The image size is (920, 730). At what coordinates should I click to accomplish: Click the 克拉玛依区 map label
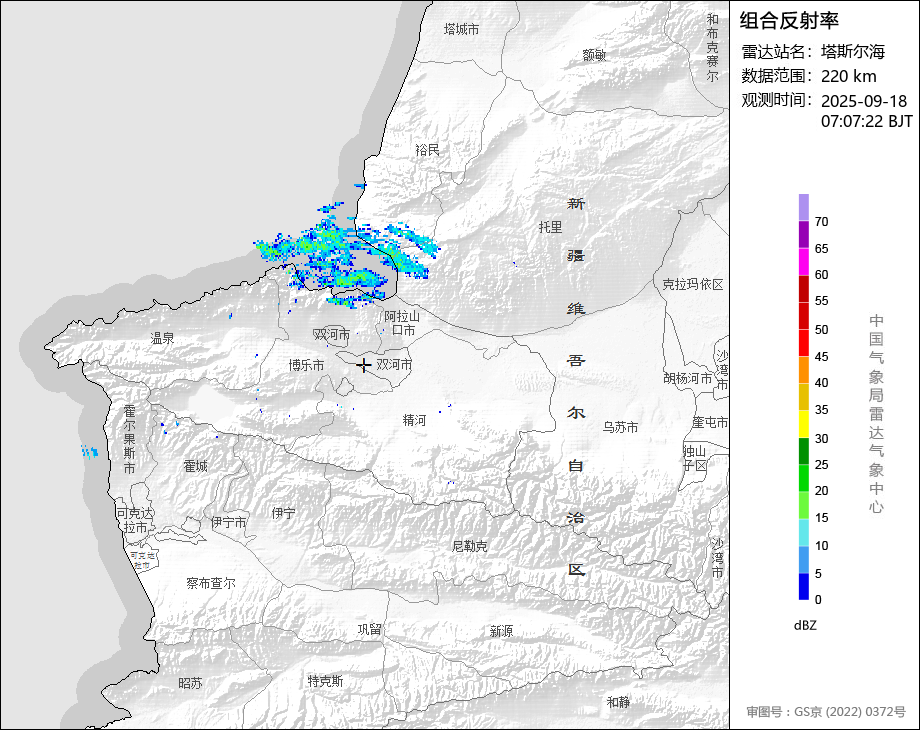[x=693, y=285]
